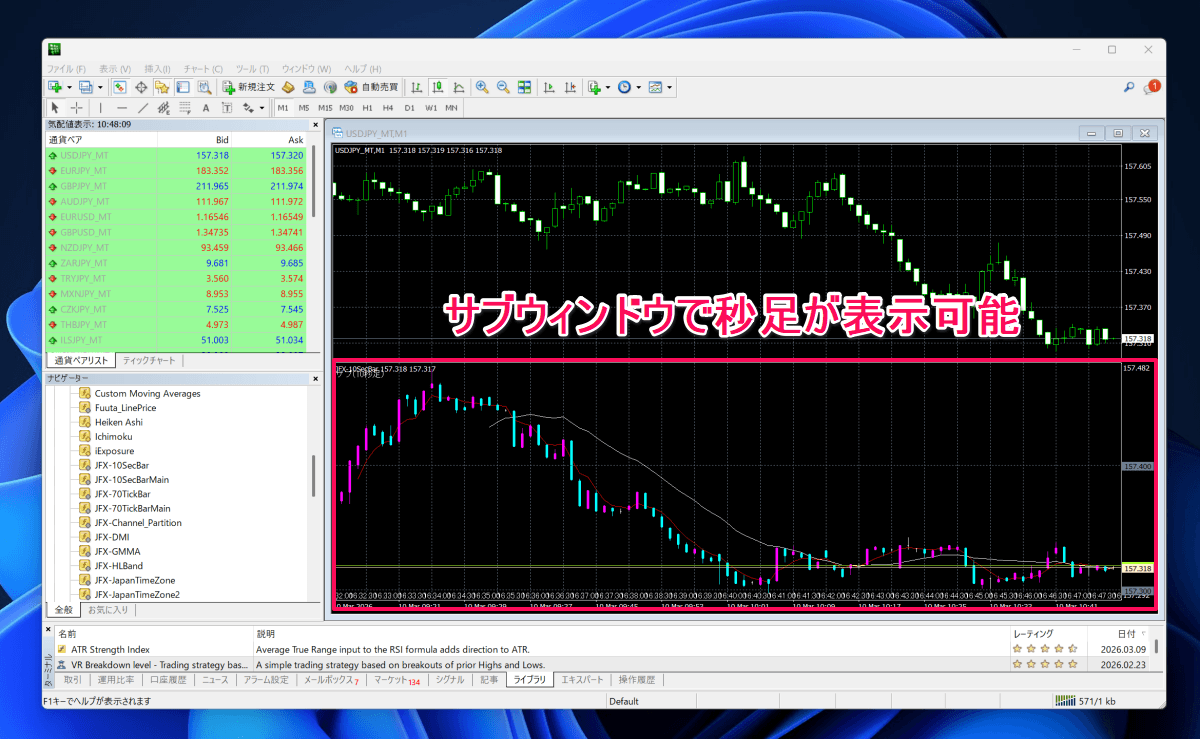Toggle candlestick chart display mode
1200x739 pixels.
(438, 88)
